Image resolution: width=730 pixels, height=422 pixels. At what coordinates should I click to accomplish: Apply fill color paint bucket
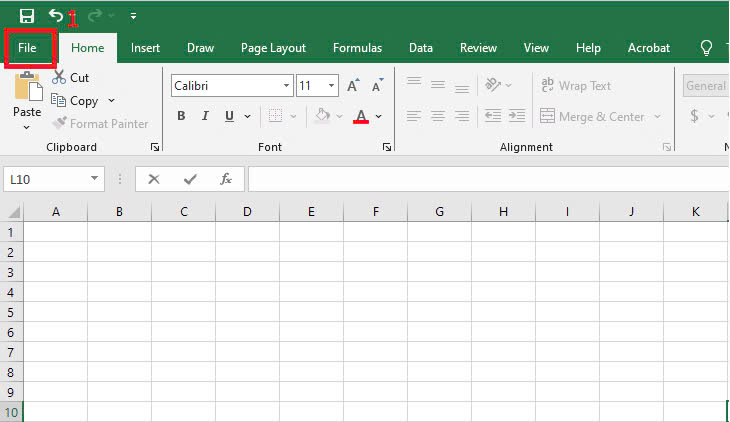coord(322,116)
